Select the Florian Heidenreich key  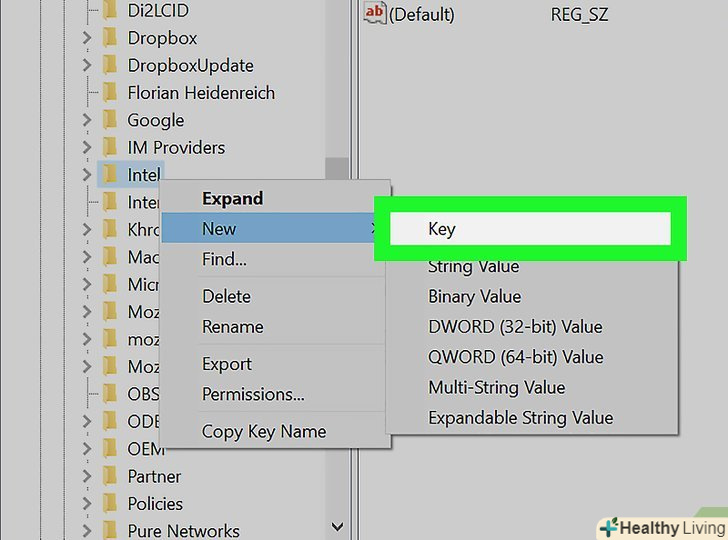point(201,93)
